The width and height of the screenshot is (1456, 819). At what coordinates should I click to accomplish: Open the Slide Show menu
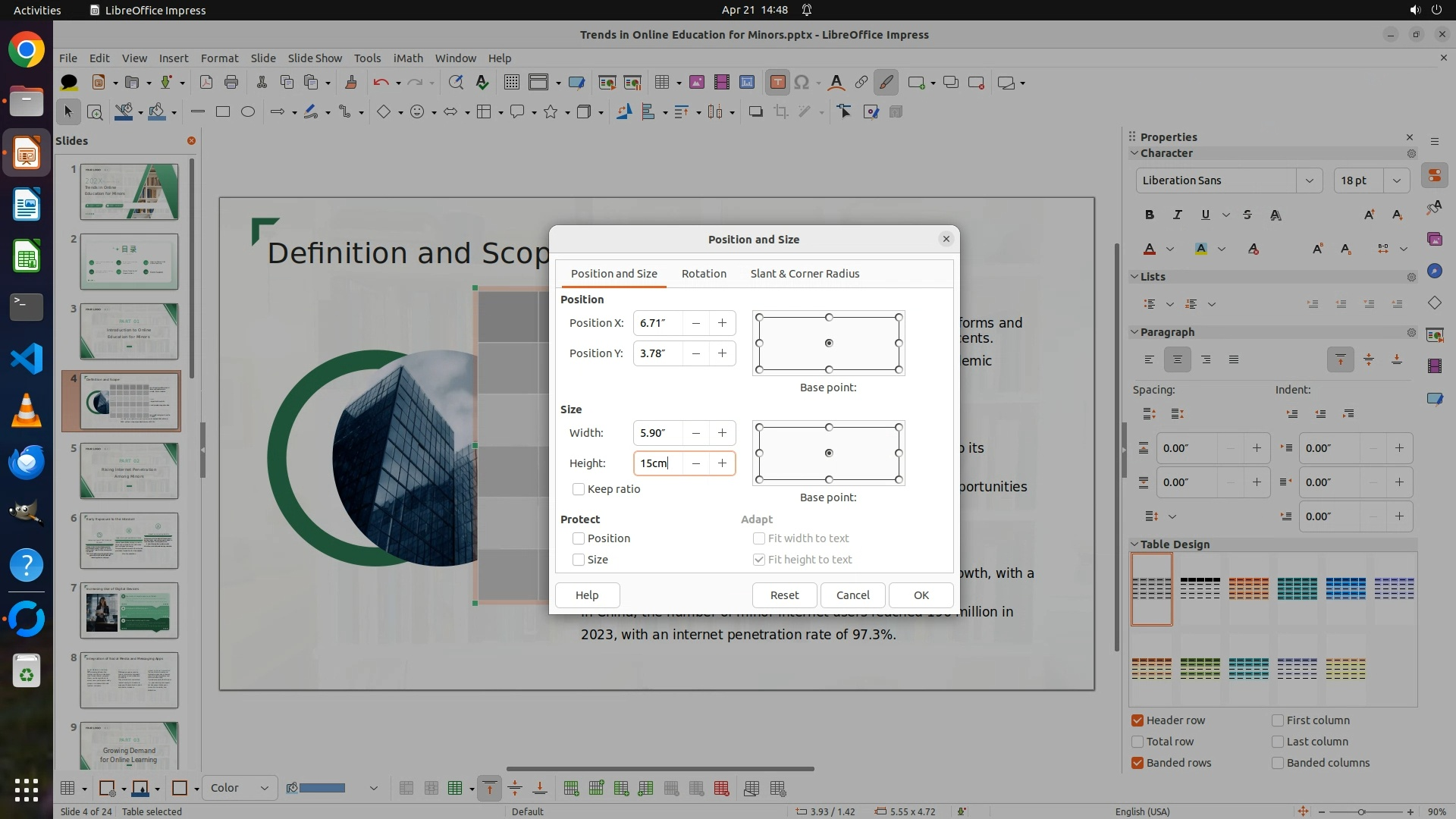(315, 58)
